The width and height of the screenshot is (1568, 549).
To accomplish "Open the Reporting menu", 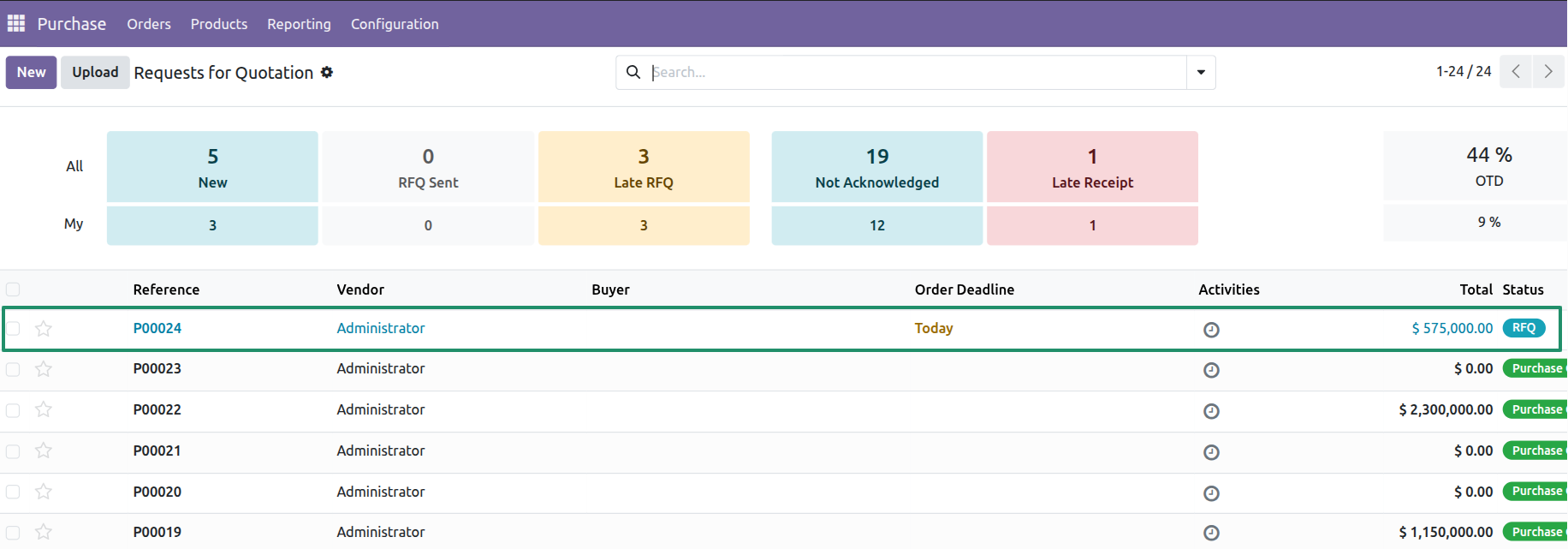I will [x=299, y=24].
